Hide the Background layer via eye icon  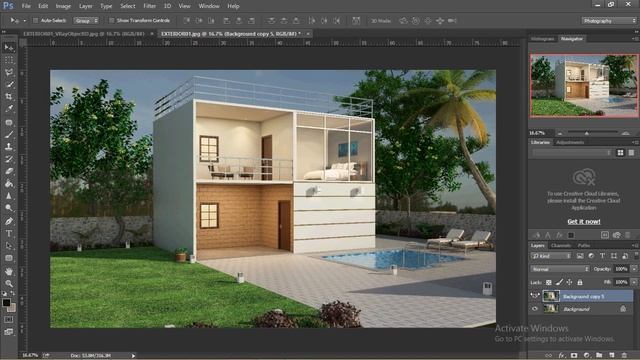535,309
